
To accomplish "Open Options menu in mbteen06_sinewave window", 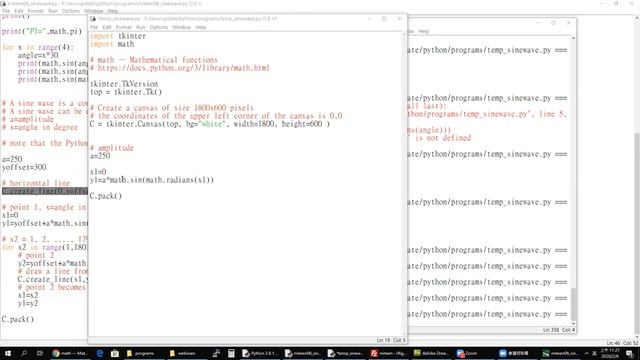I will [71, 11].
